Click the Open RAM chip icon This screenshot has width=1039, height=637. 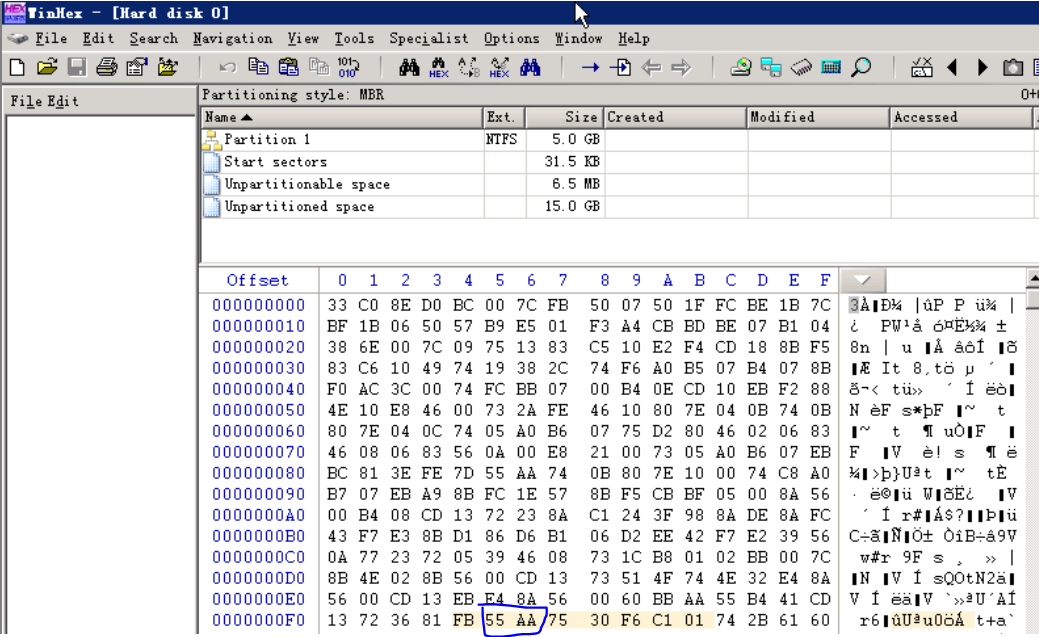coord(801,67)
